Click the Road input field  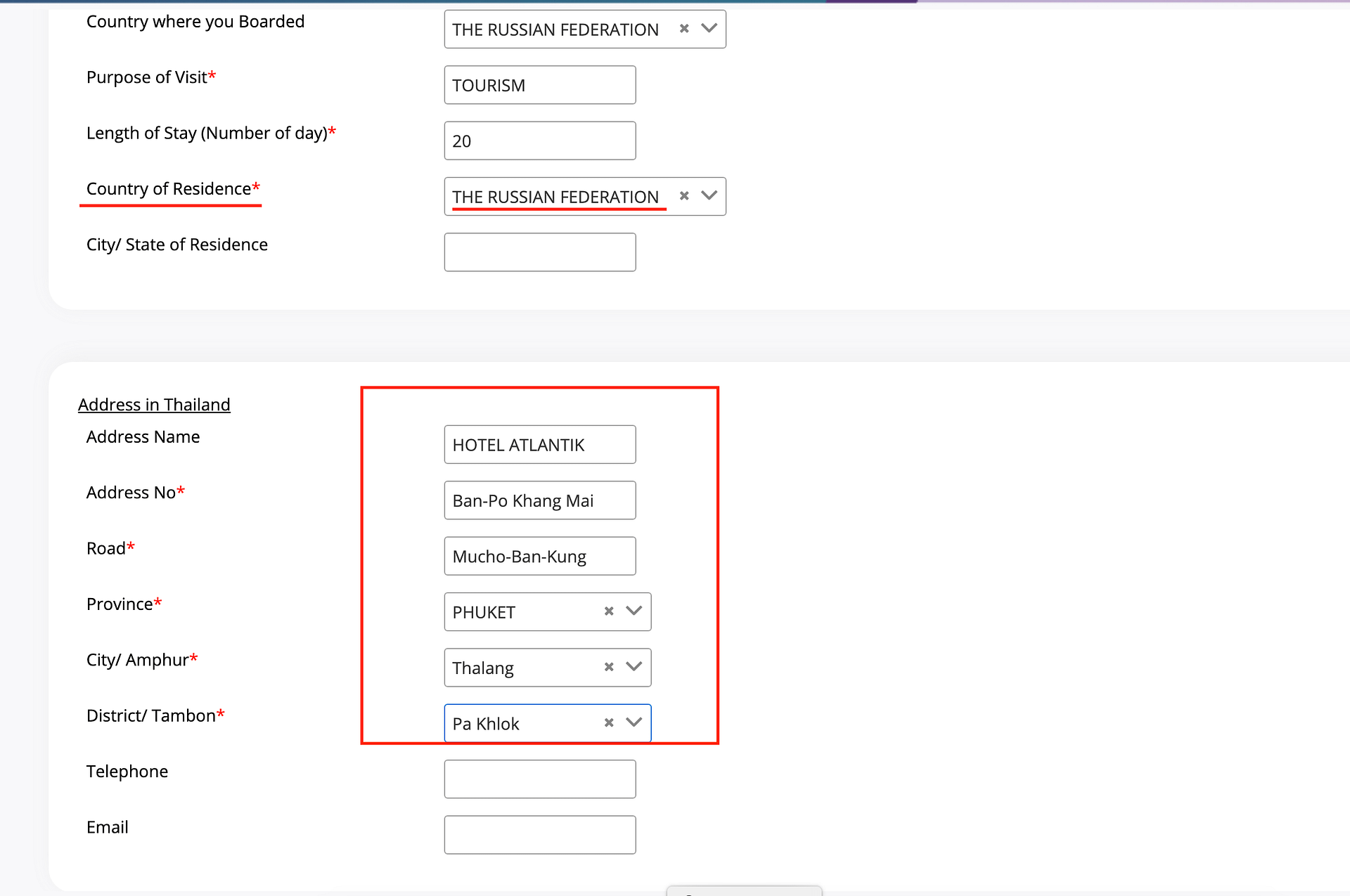pos(539,556)
